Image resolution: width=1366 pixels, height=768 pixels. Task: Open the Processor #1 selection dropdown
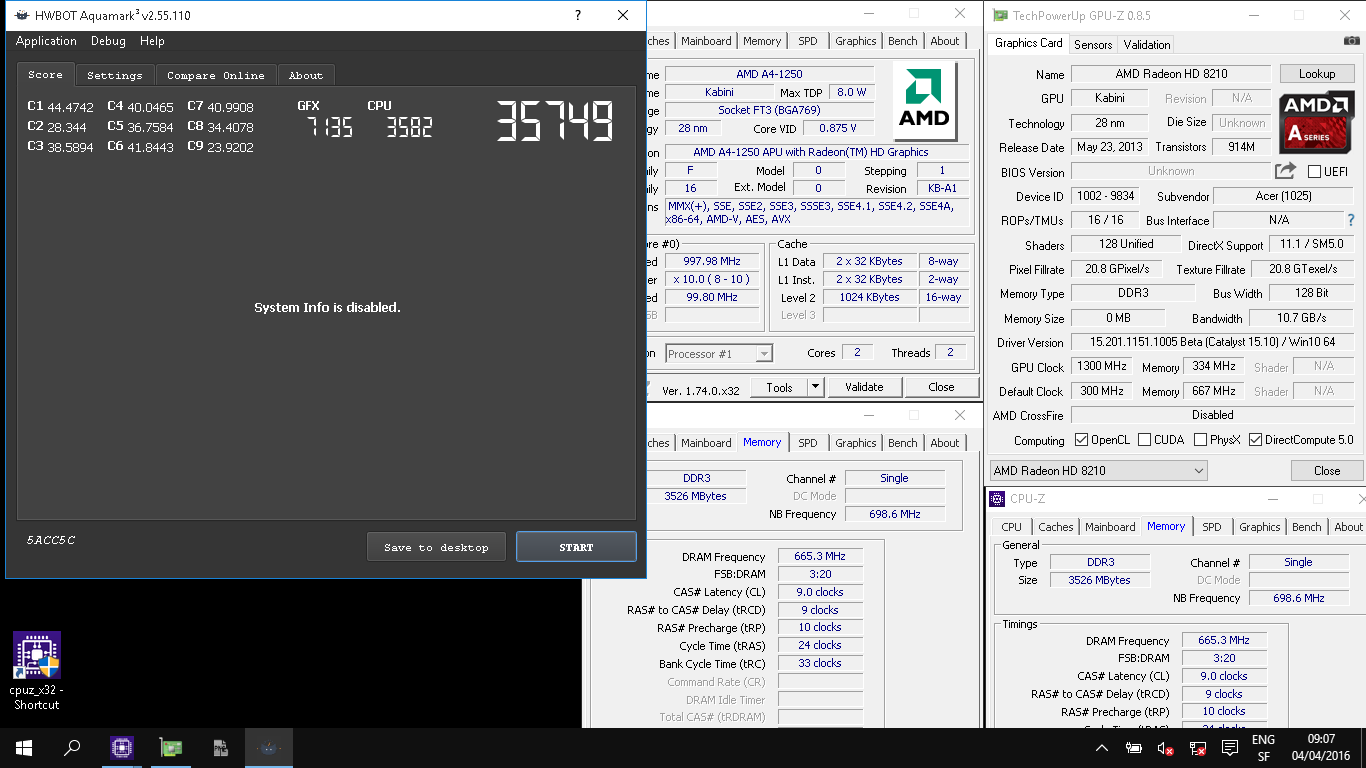tap(719, 353)
